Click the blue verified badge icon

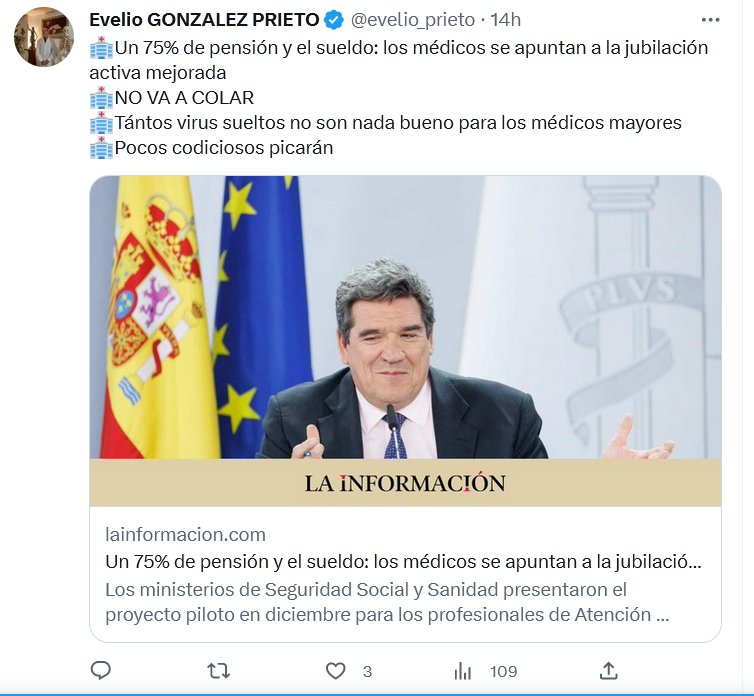point(334,20)
